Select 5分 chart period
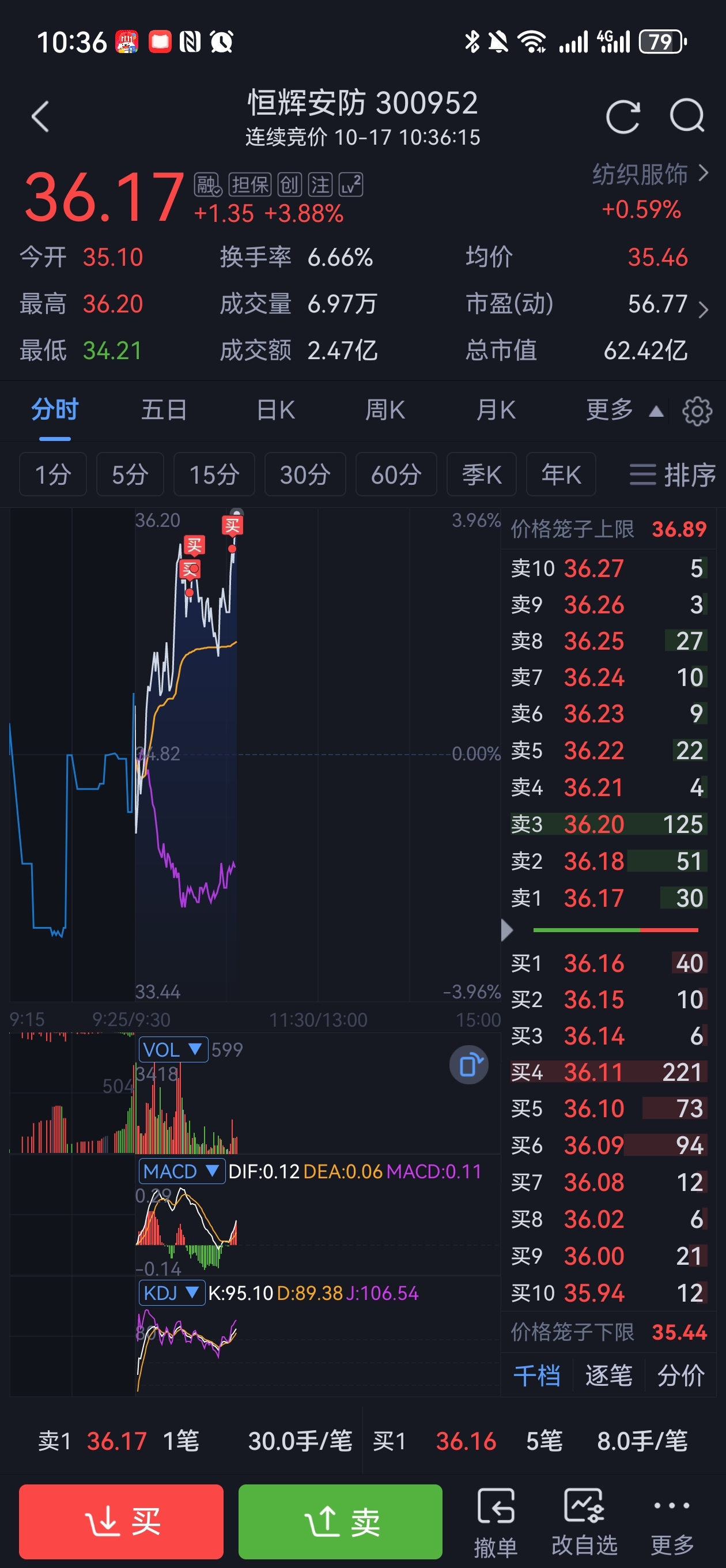 130,474
